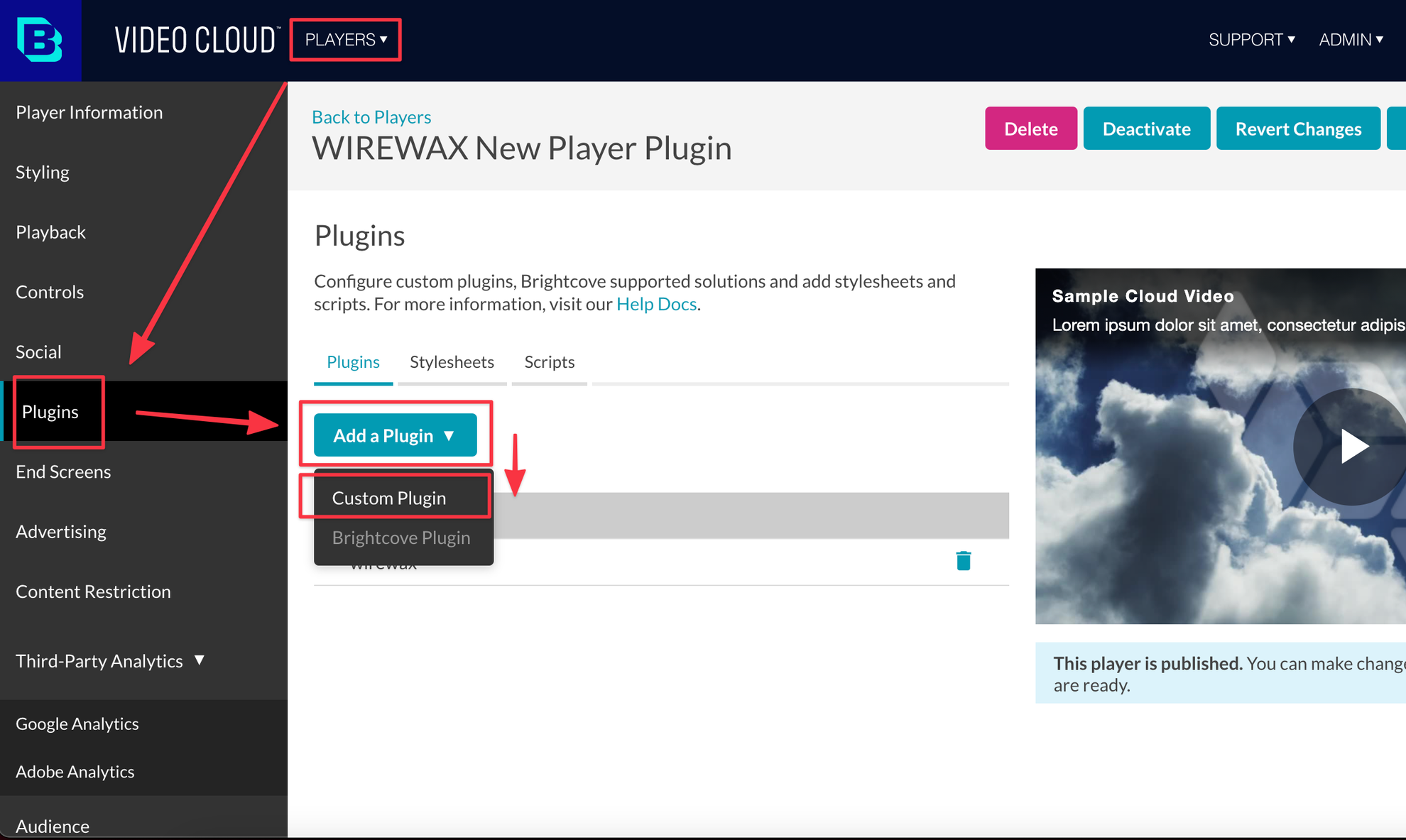Select End Screens in the sidebar
The height and width of the screenshot is (840, 1406).
tap(63, 471)
